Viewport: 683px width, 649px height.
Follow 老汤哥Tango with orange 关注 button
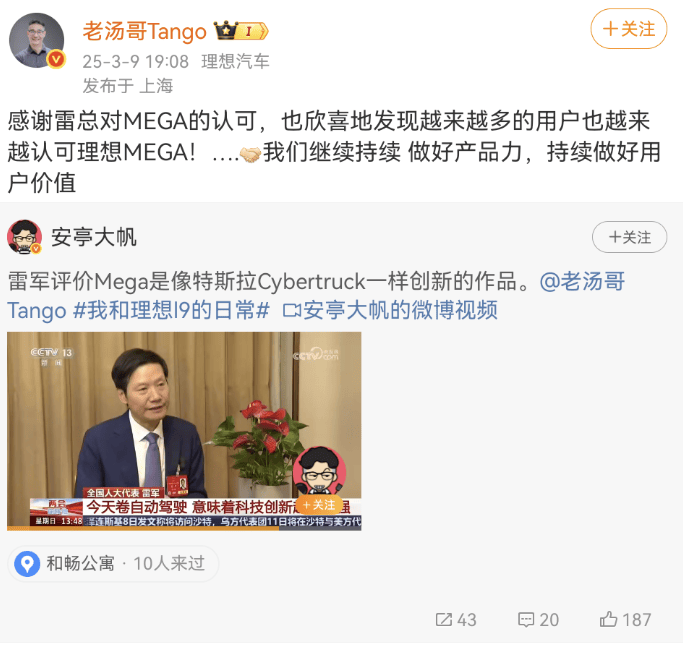point(629,29)
